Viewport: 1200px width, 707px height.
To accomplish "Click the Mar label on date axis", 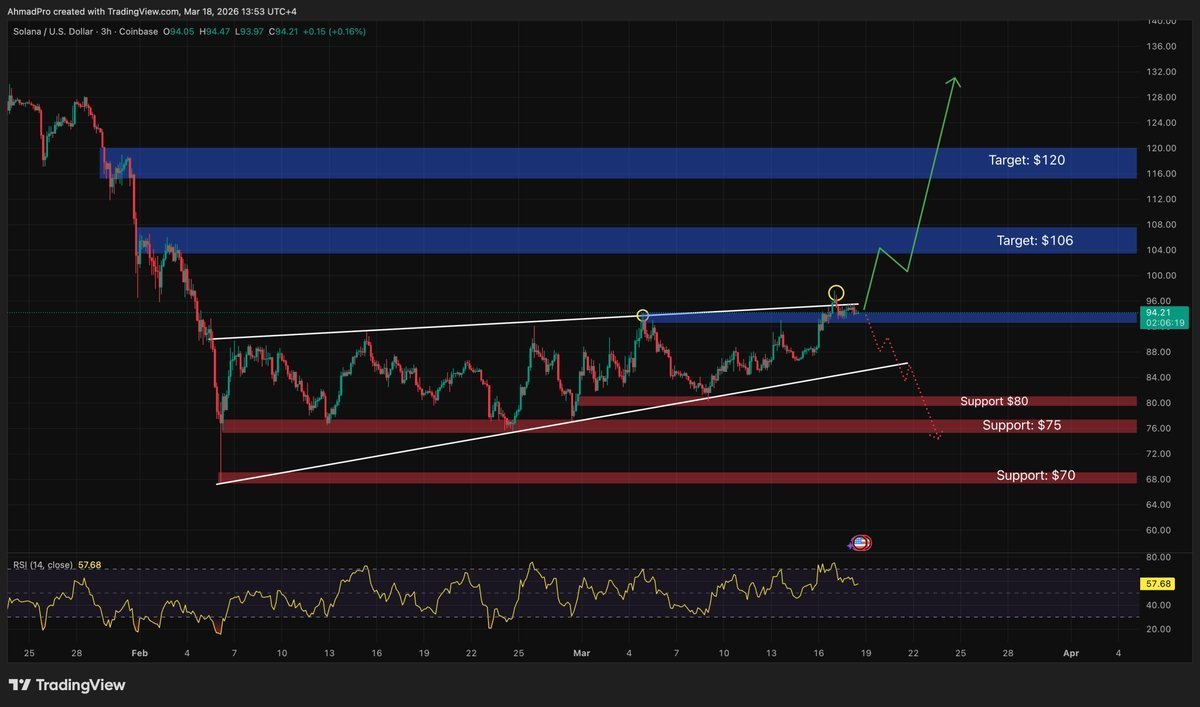I will pyautogui.click(x=582, y=653).
